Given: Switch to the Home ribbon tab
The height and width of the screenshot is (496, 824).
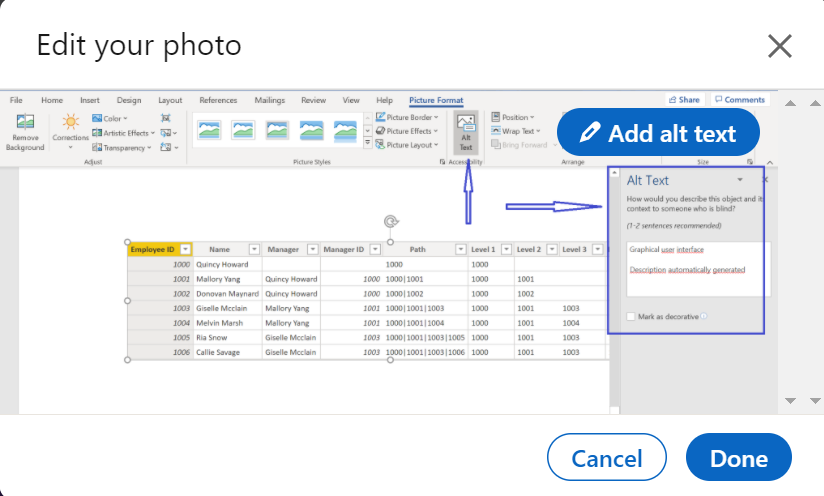Looking at the screenshot, I should tap(52, 100).
